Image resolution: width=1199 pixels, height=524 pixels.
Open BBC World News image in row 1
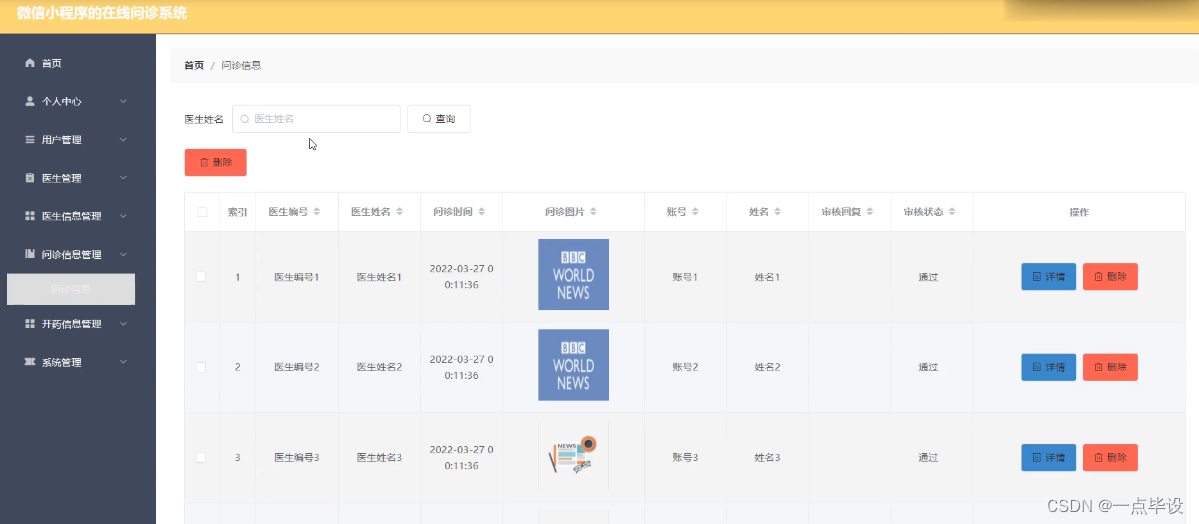574,275
